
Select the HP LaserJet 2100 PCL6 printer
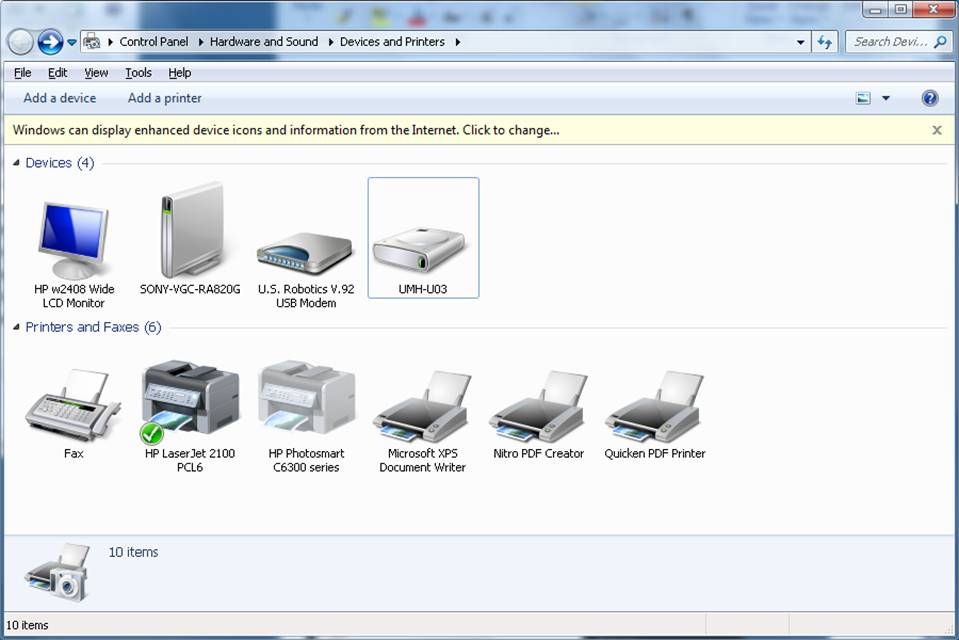(190, 402)
